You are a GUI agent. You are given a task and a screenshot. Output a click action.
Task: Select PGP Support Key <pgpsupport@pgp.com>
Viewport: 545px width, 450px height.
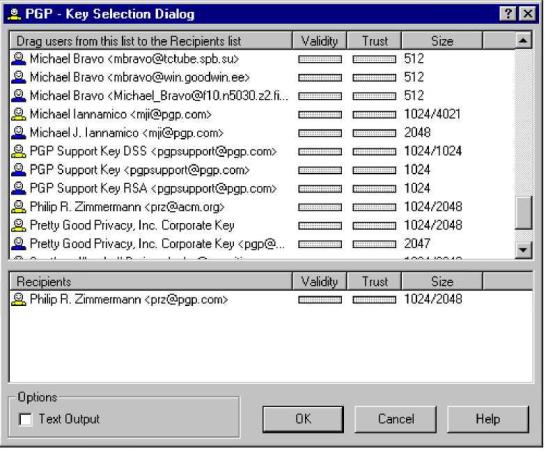[140, 170]
